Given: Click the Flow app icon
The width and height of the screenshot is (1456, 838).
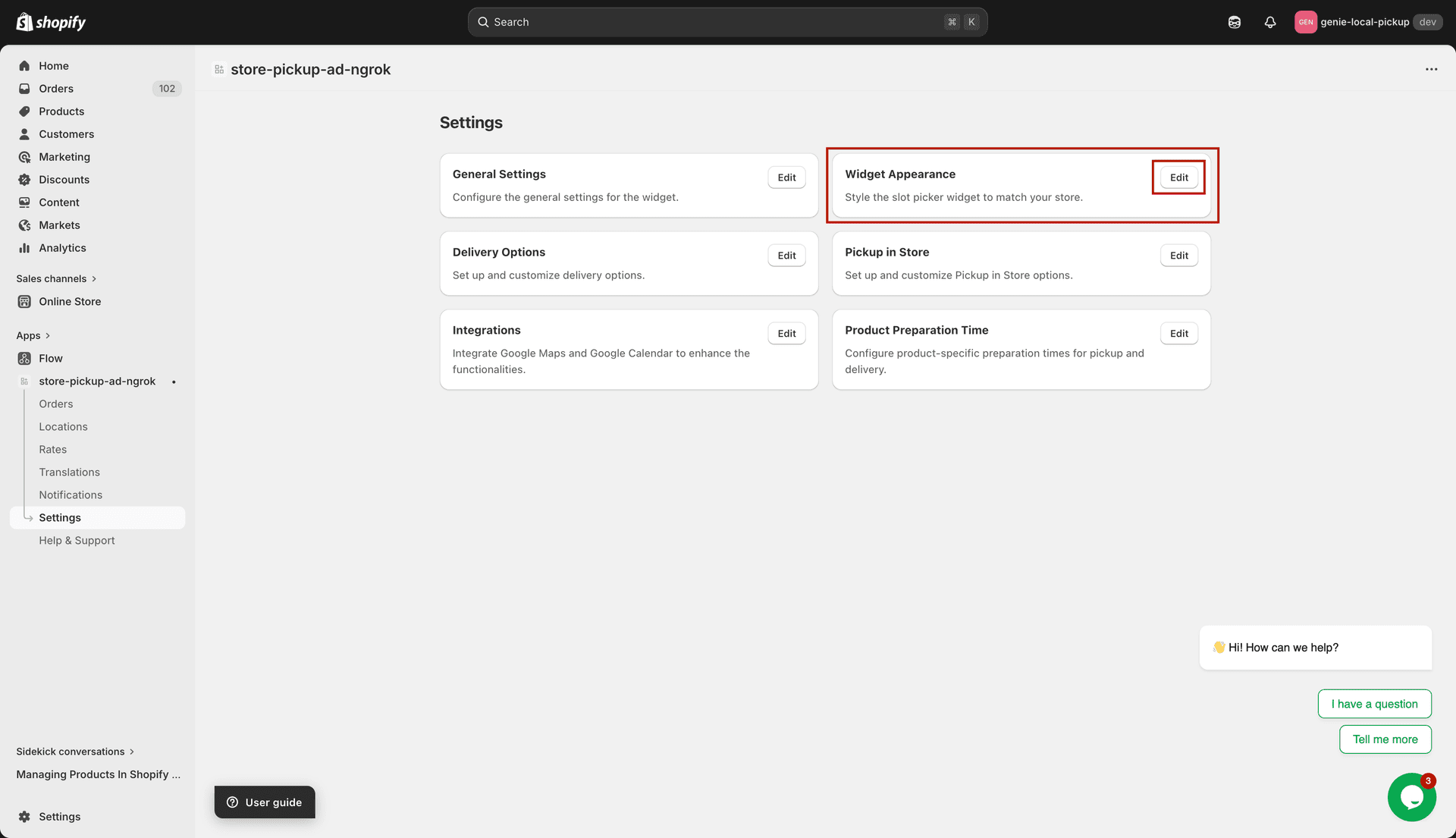Looking at the screenshot, I should [x=24, y=358].
